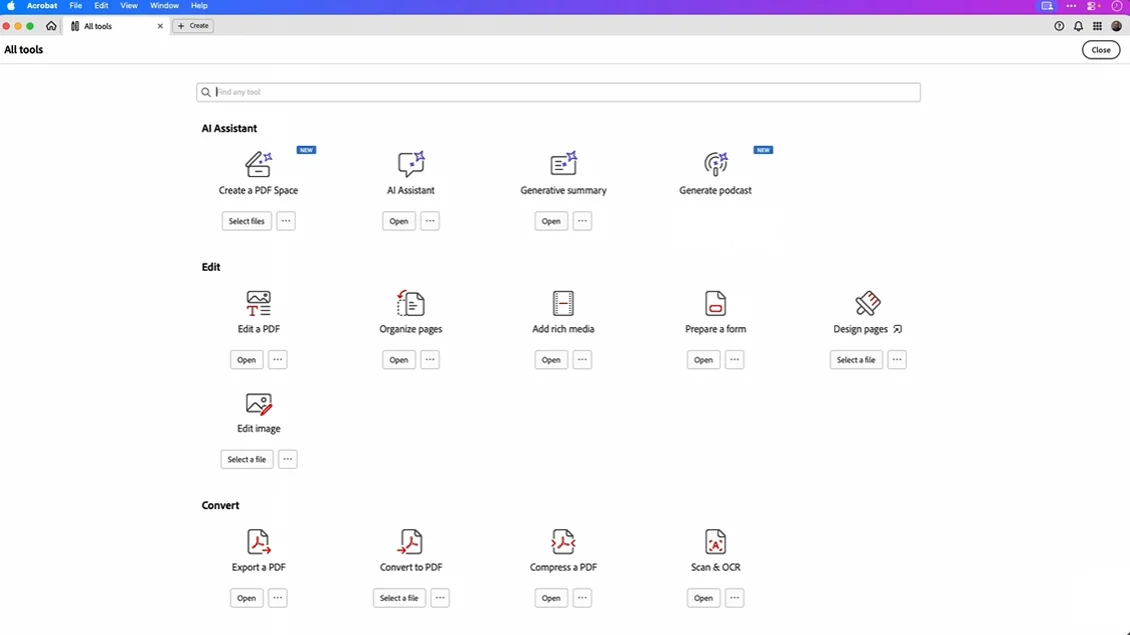1130x635 pixels.
Task: Open the Acrobat menu
Action: pyautogui.click(x=42, y=6)
